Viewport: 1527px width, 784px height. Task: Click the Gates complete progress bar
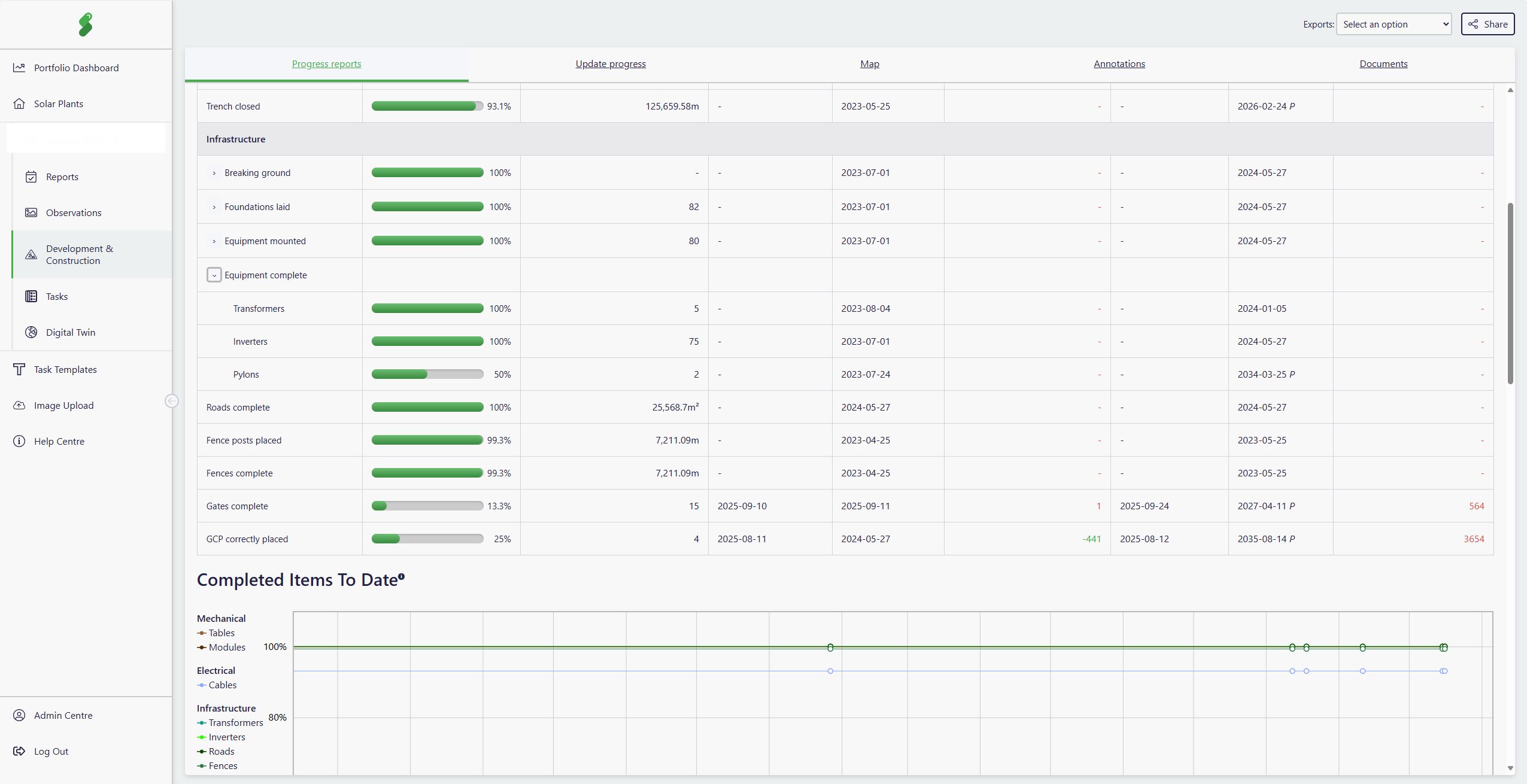tap(427, 506)
